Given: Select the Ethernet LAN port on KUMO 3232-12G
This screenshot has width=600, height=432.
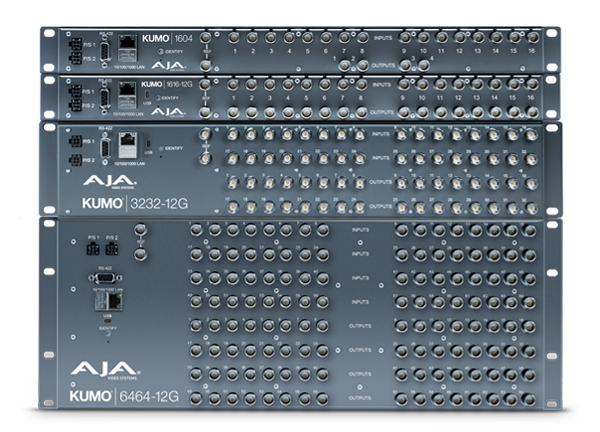Looking at the screenshot, I should (x=127, y=145).
